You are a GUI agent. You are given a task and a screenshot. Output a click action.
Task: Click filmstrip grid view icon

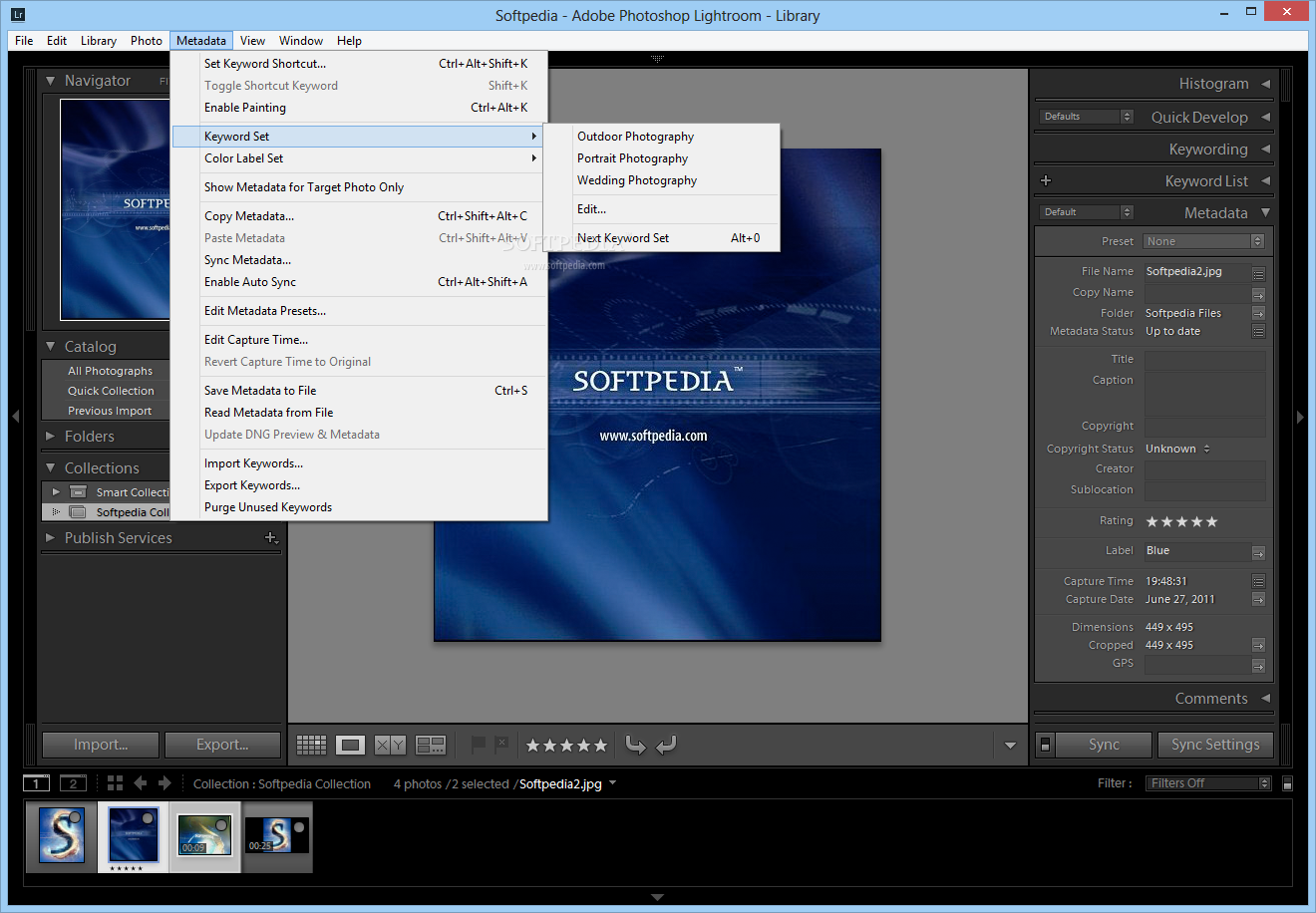(115, 783)
